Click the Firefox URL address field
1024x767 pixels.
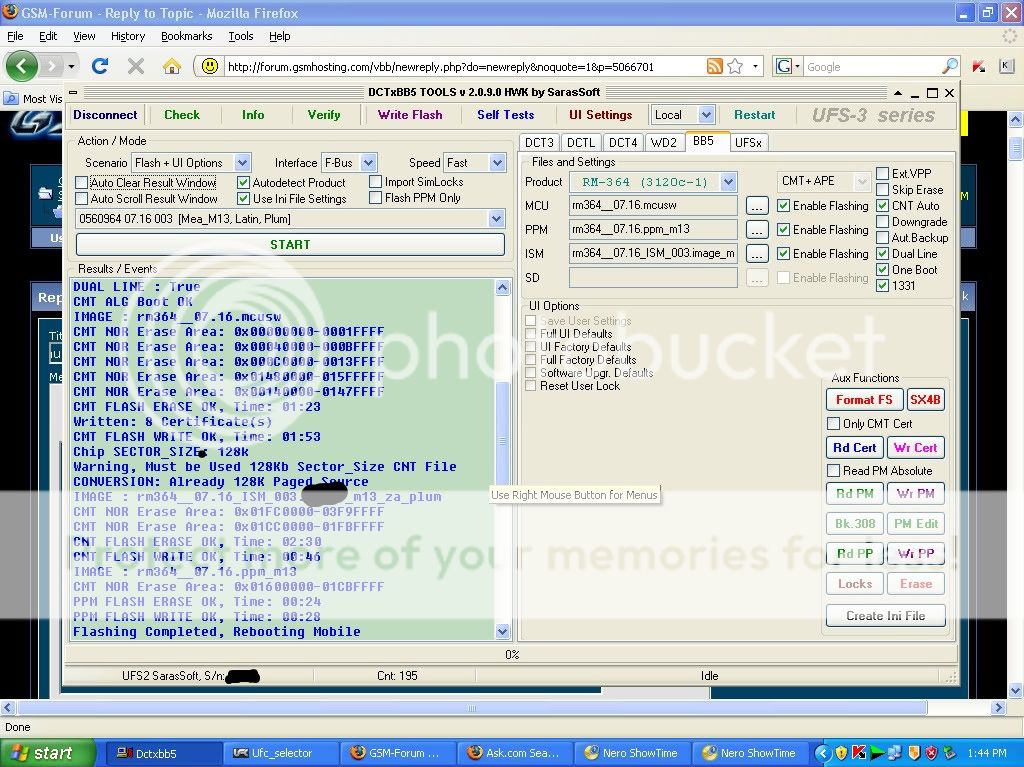pyautogui.click(x=464, y=66)
